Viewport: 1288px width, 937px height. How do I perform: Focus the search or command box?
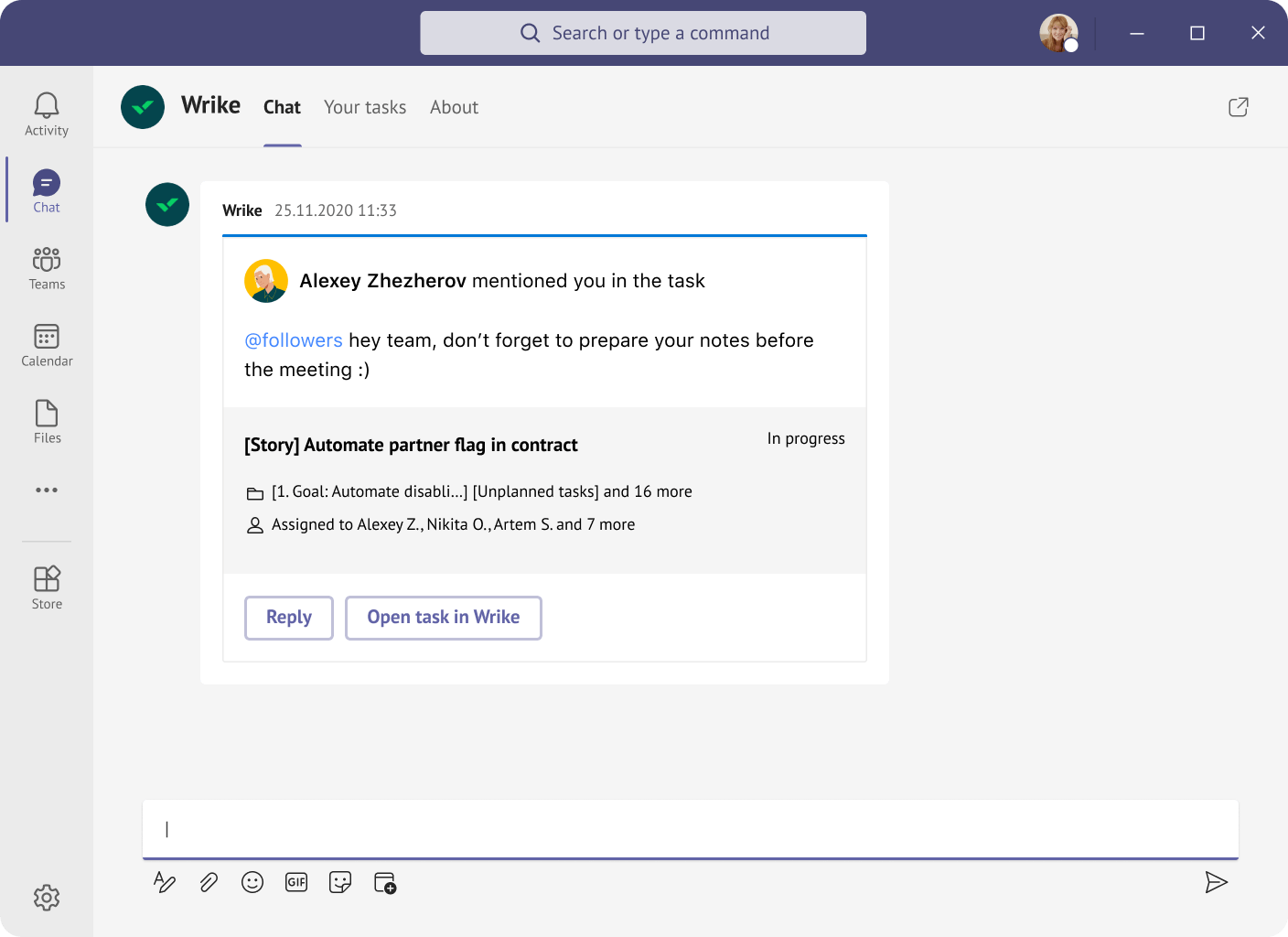[x=643, y=33]
